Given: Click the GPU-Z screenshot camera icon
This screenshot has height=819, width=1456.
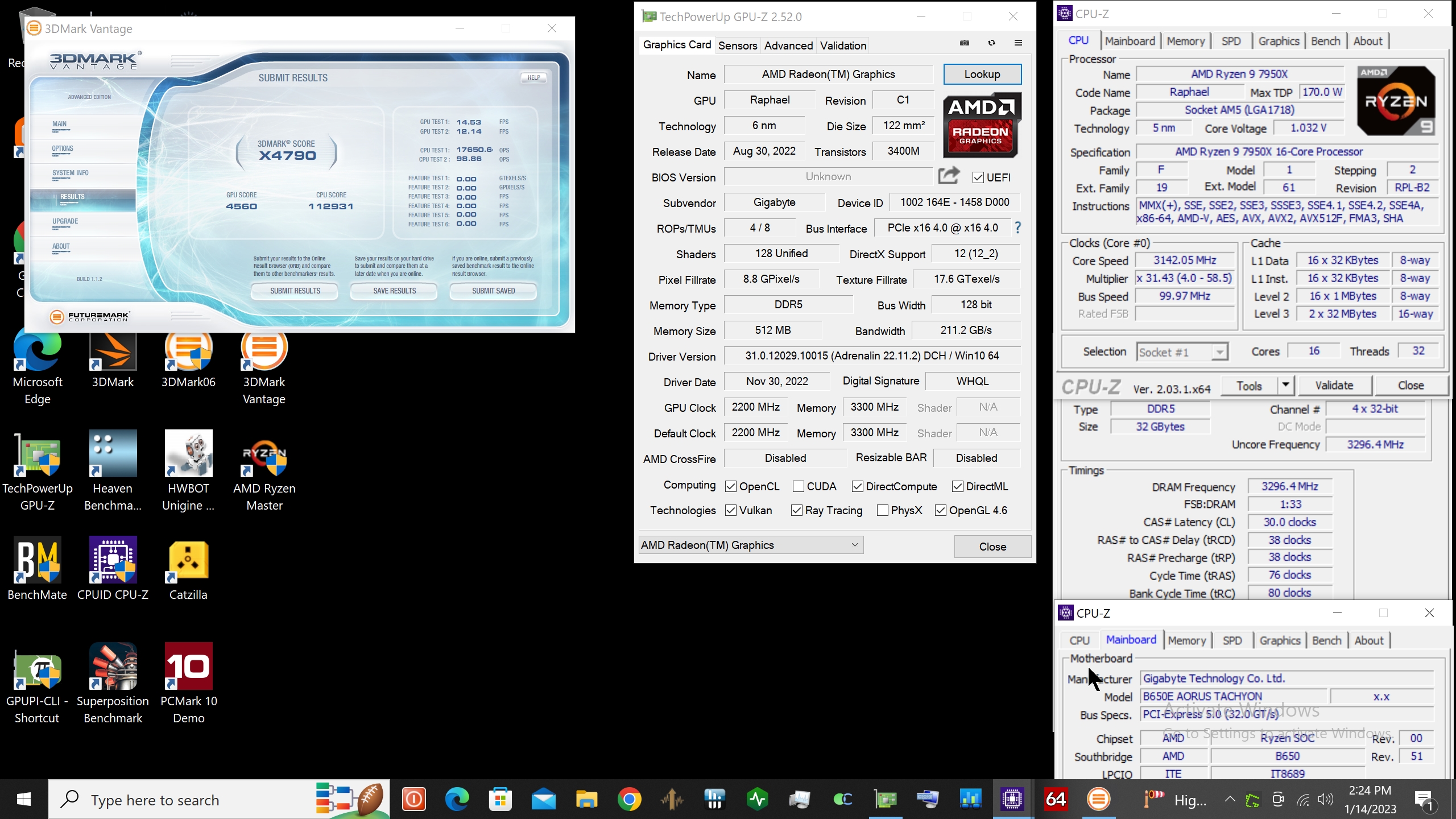Looking at the screenshot, I should coord(965,43).
